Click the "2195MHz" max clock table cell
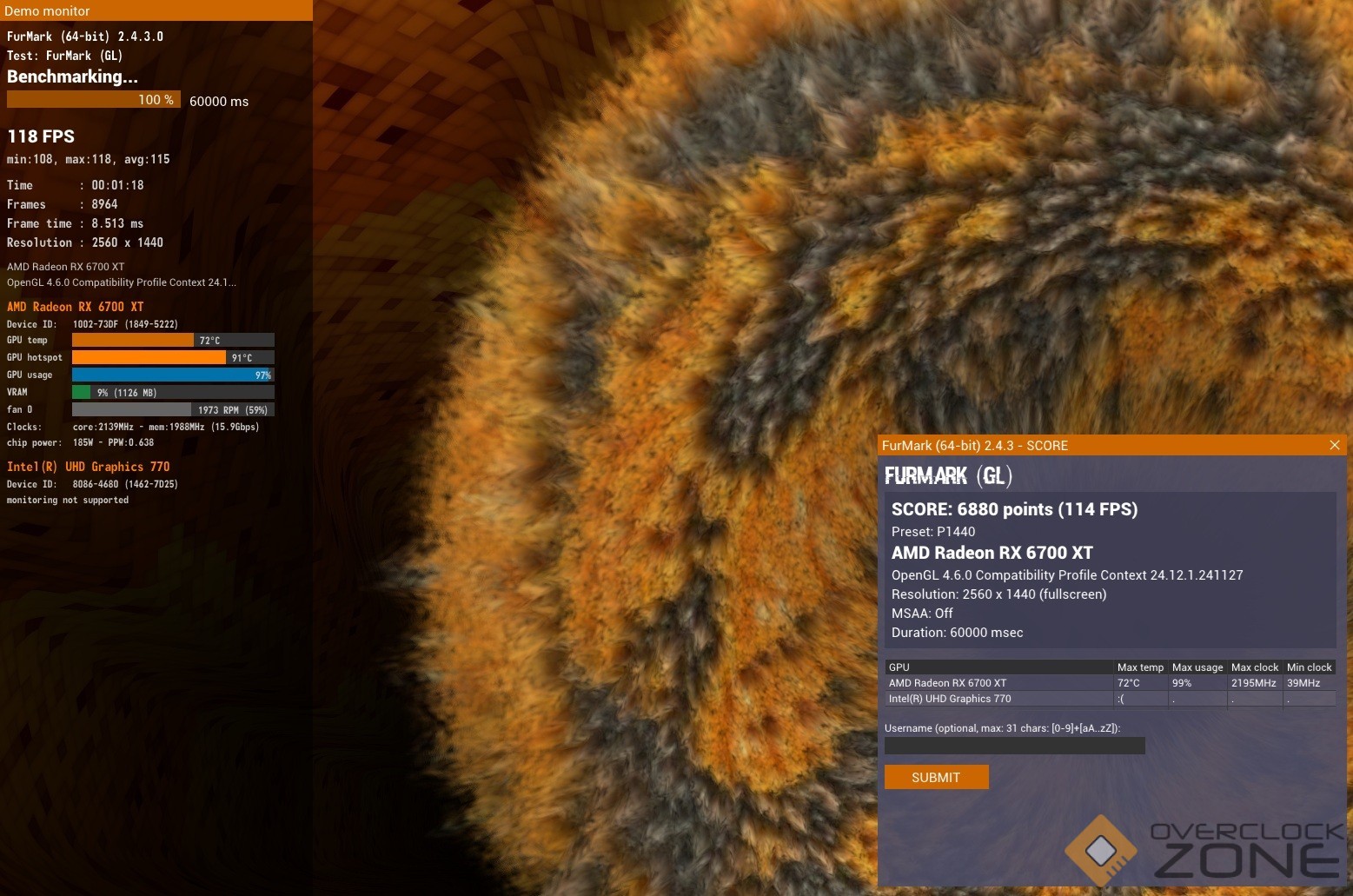Image resolution: width=1353 pixels, height=896 pixels. [1254, 683]
